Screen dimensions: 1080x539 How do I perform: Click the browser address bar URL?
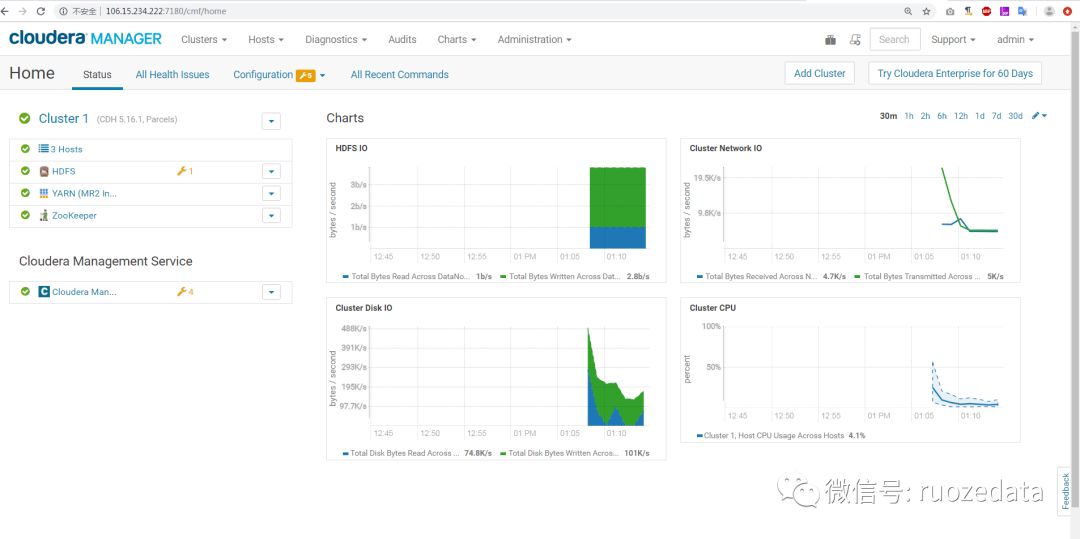pyautogui.click(x=166, y=11)
